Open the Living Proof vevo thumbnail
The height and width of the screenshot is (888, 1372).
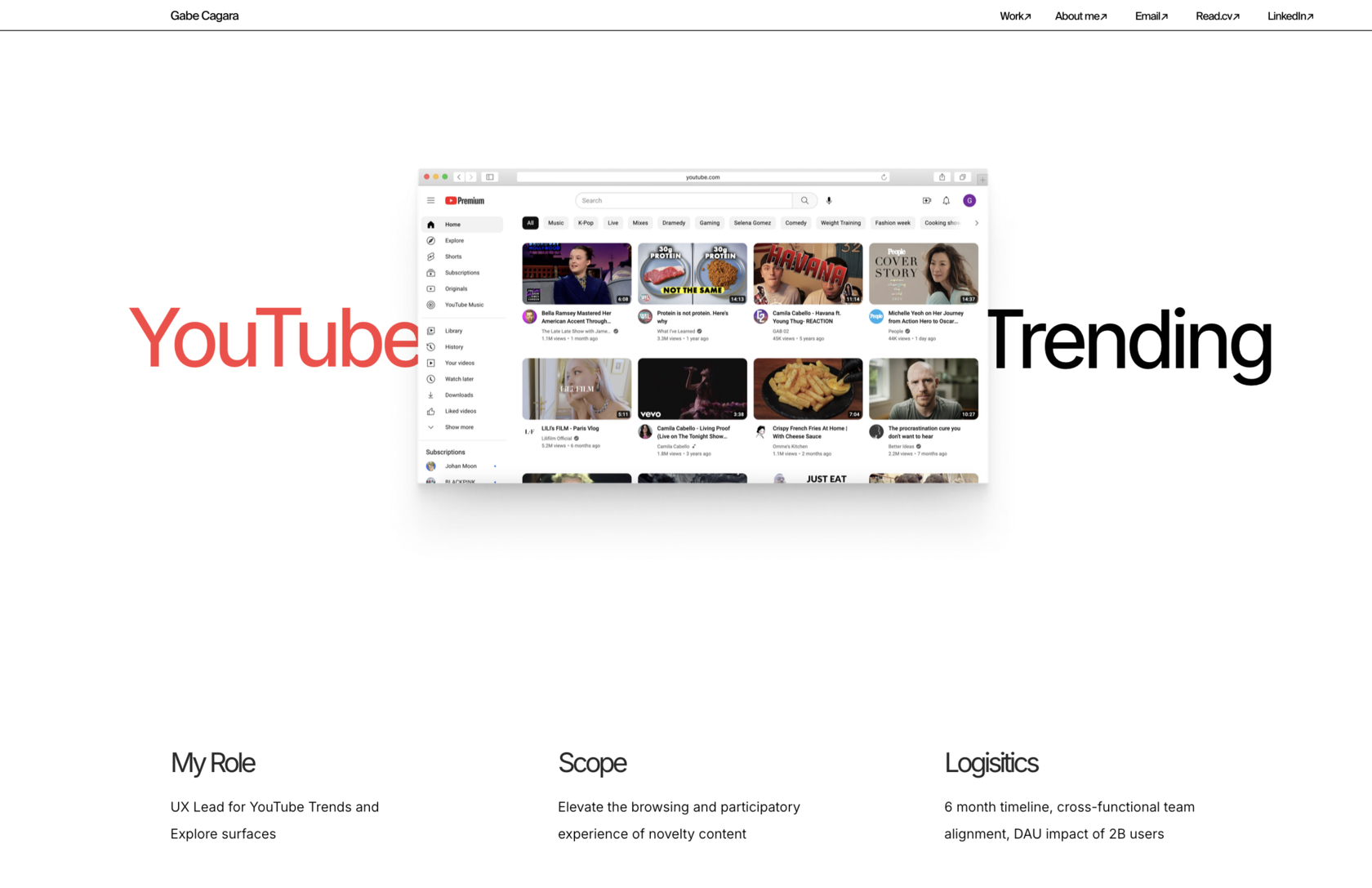point(693,389)
